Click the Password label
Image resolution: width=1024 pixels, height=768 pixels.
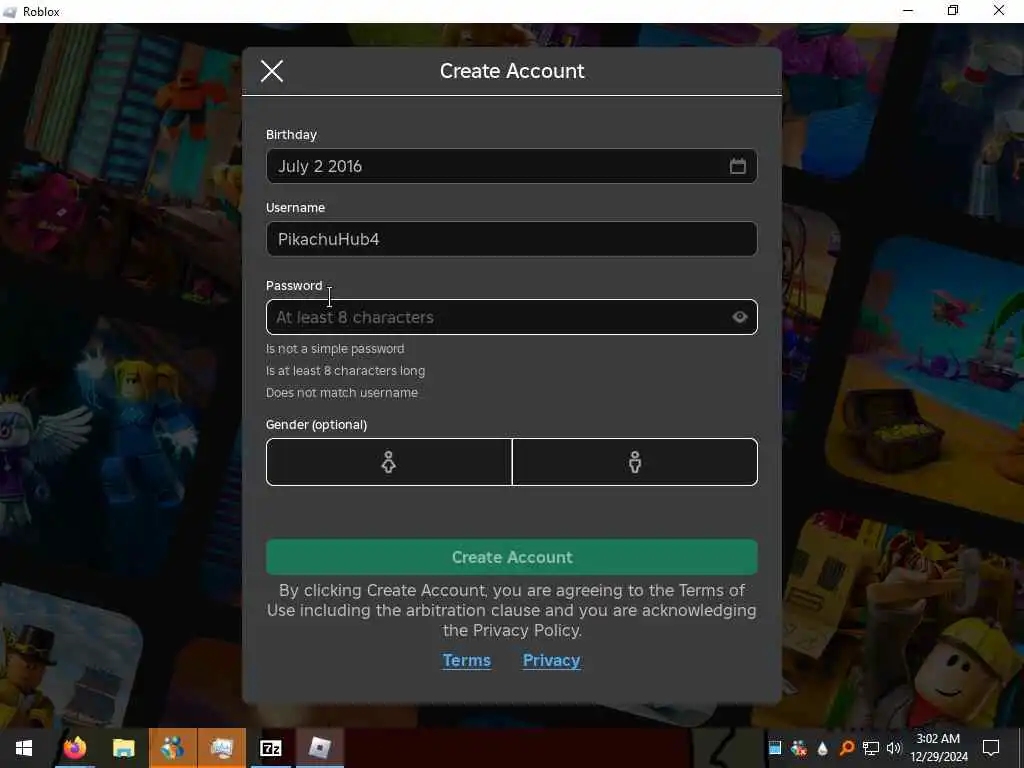tap(294, 285)
